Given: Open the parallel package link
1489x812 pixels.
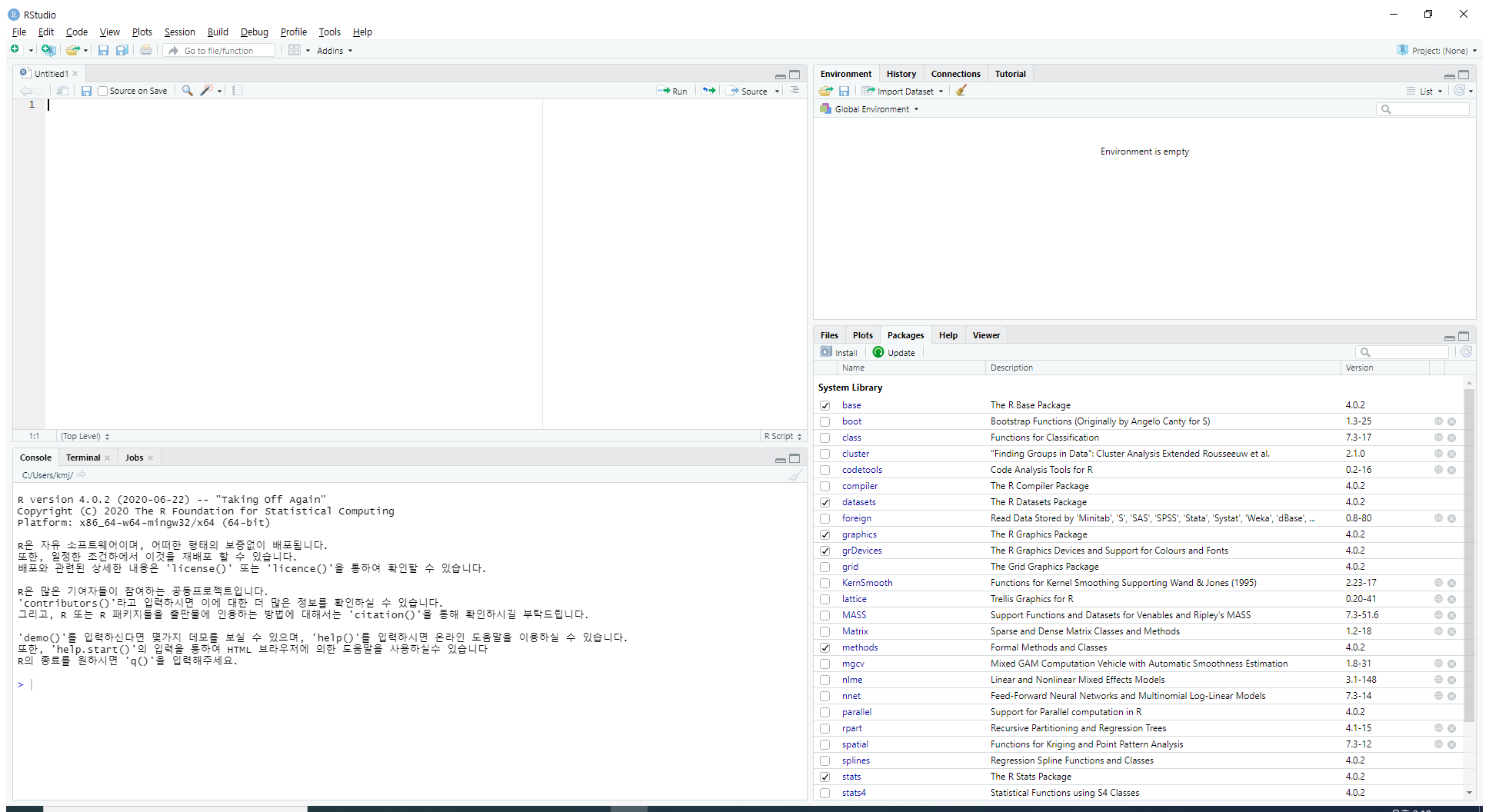Looking at the screenshot, I should (x=856, y=712).
